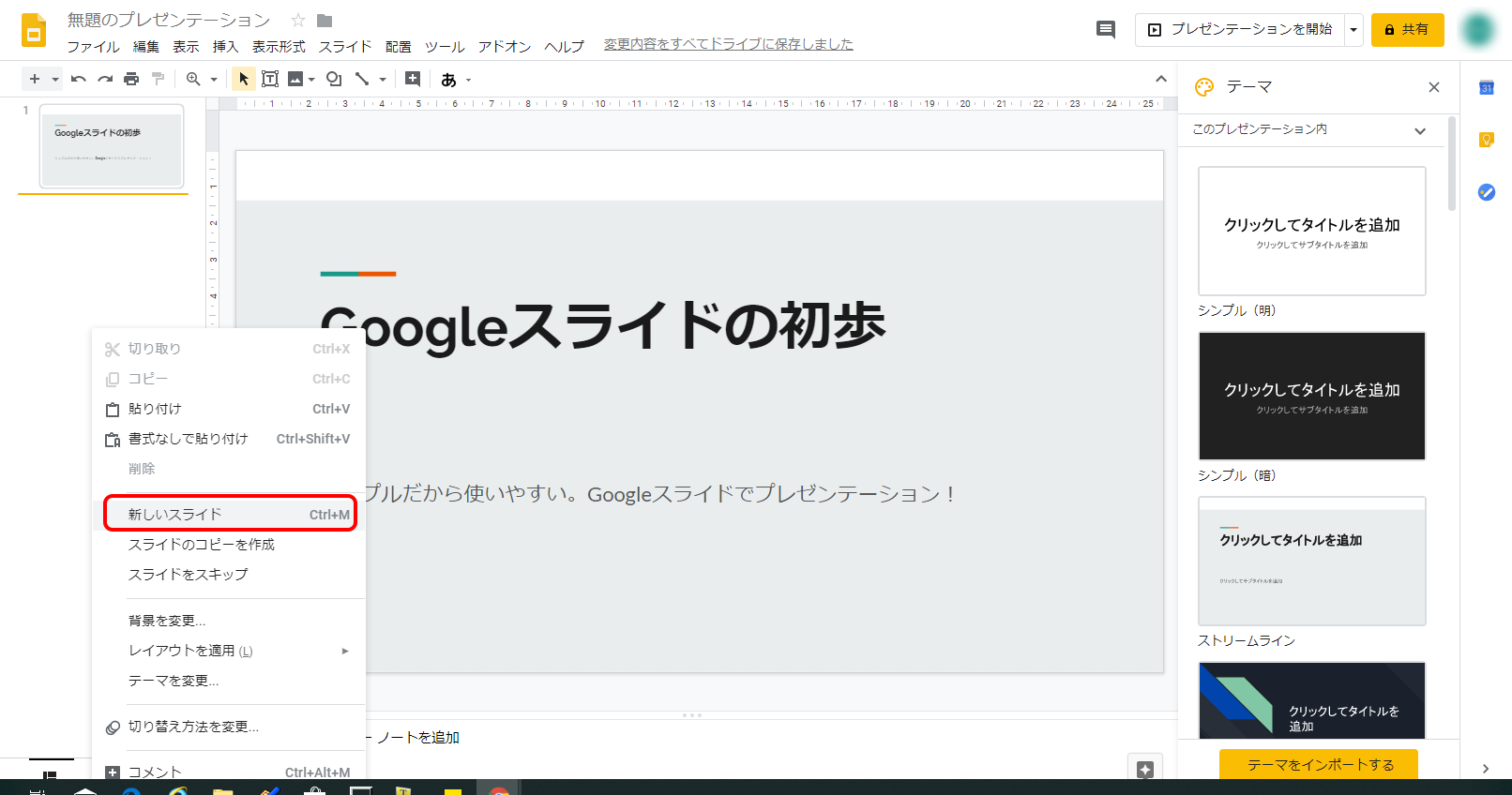
Task: Click the all changes saved in Drive link
Action: pos(728,44)
